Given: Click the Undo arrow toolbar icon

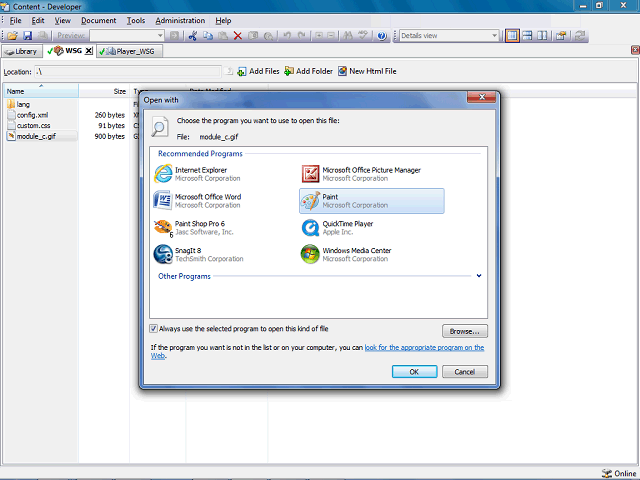Looking at the screenshot, I should pyautogui.click(x=287, y=36).
